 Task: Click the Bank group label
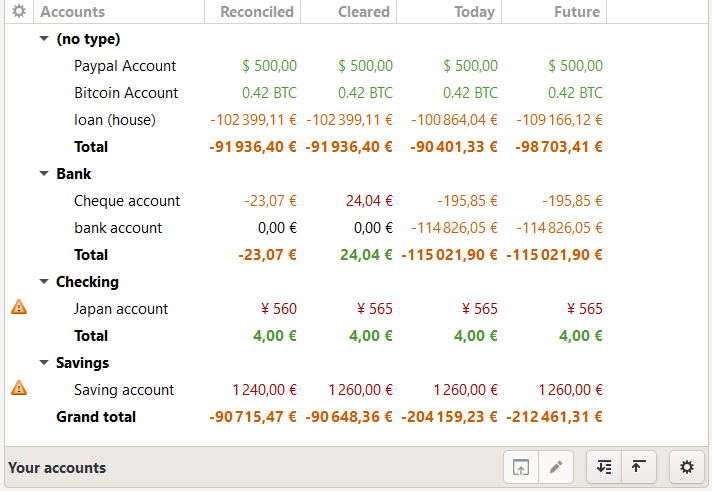[x=74, y=174]
